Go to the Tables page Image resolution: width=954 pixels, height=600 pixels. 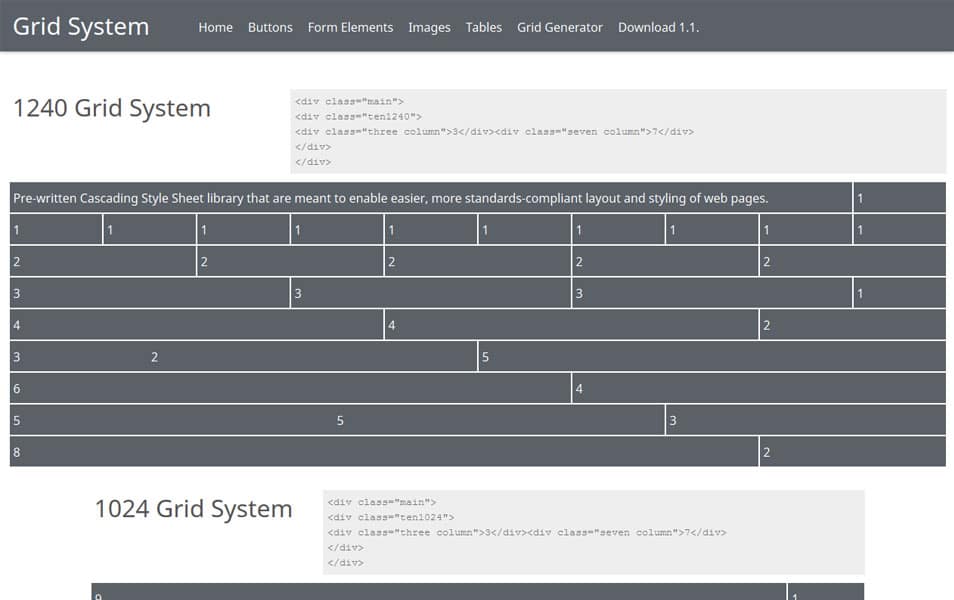484,27
